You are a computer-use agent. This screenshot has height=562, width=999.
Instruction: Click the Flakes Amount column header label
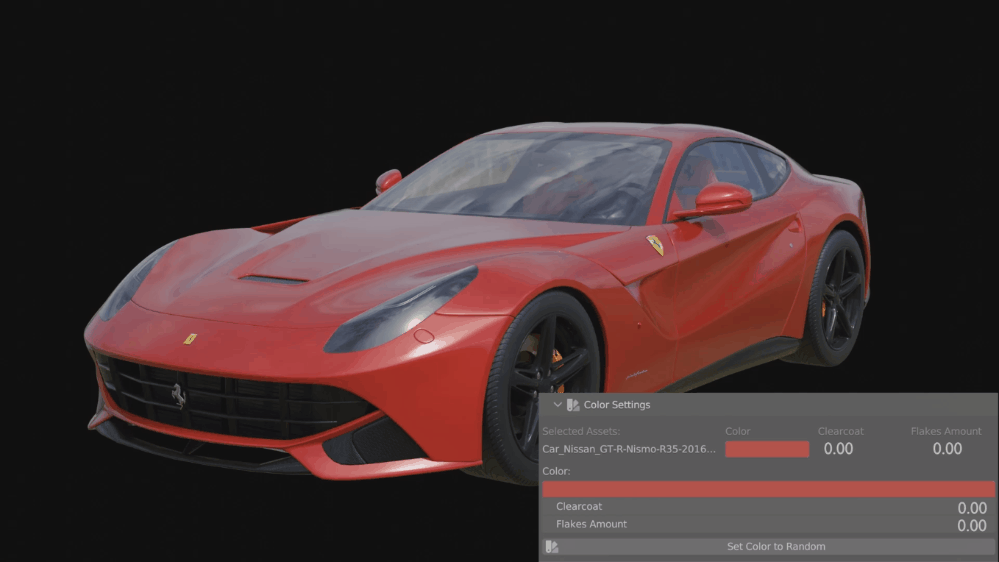(945, 431)
